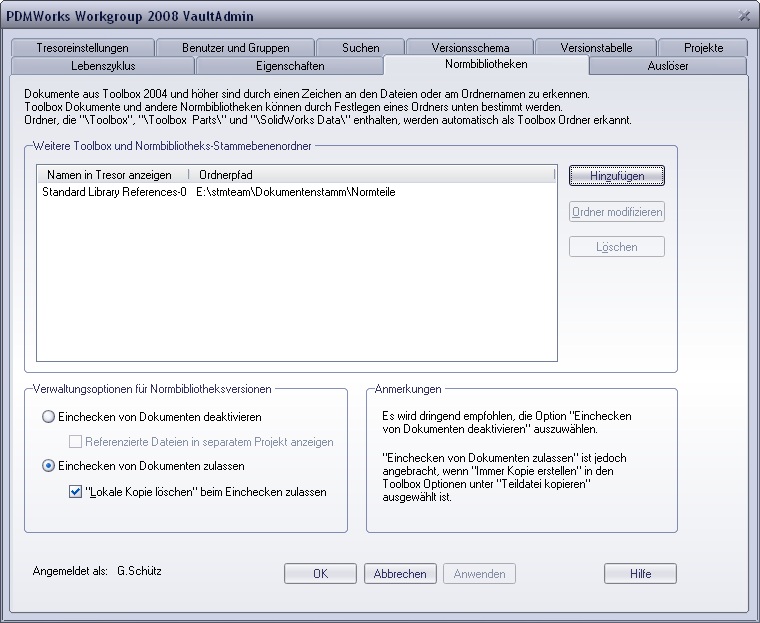Click the Anwenden button
Screen dimensions: 760x623
479,574
